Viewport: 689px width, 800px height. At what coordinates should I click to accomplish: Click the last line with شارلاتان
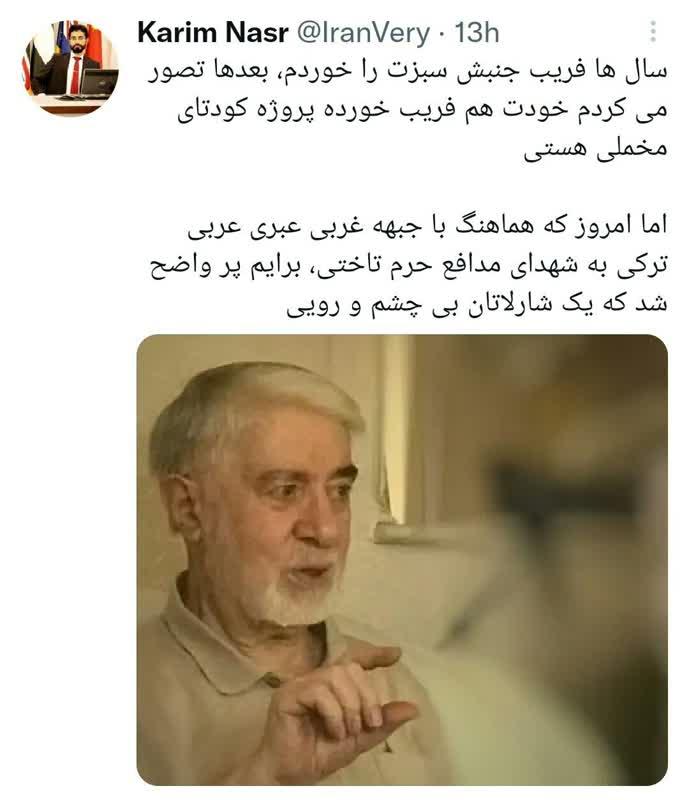coord(477,305)
